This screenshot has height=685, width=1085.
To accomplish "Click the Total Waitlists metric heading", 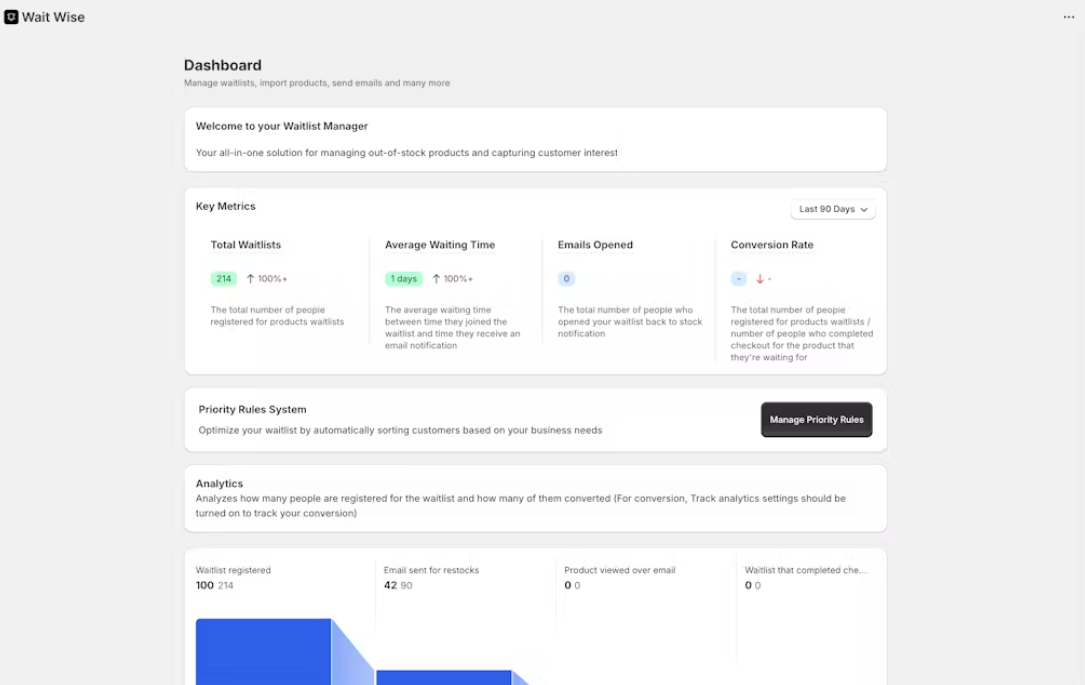I will point(246,245).
